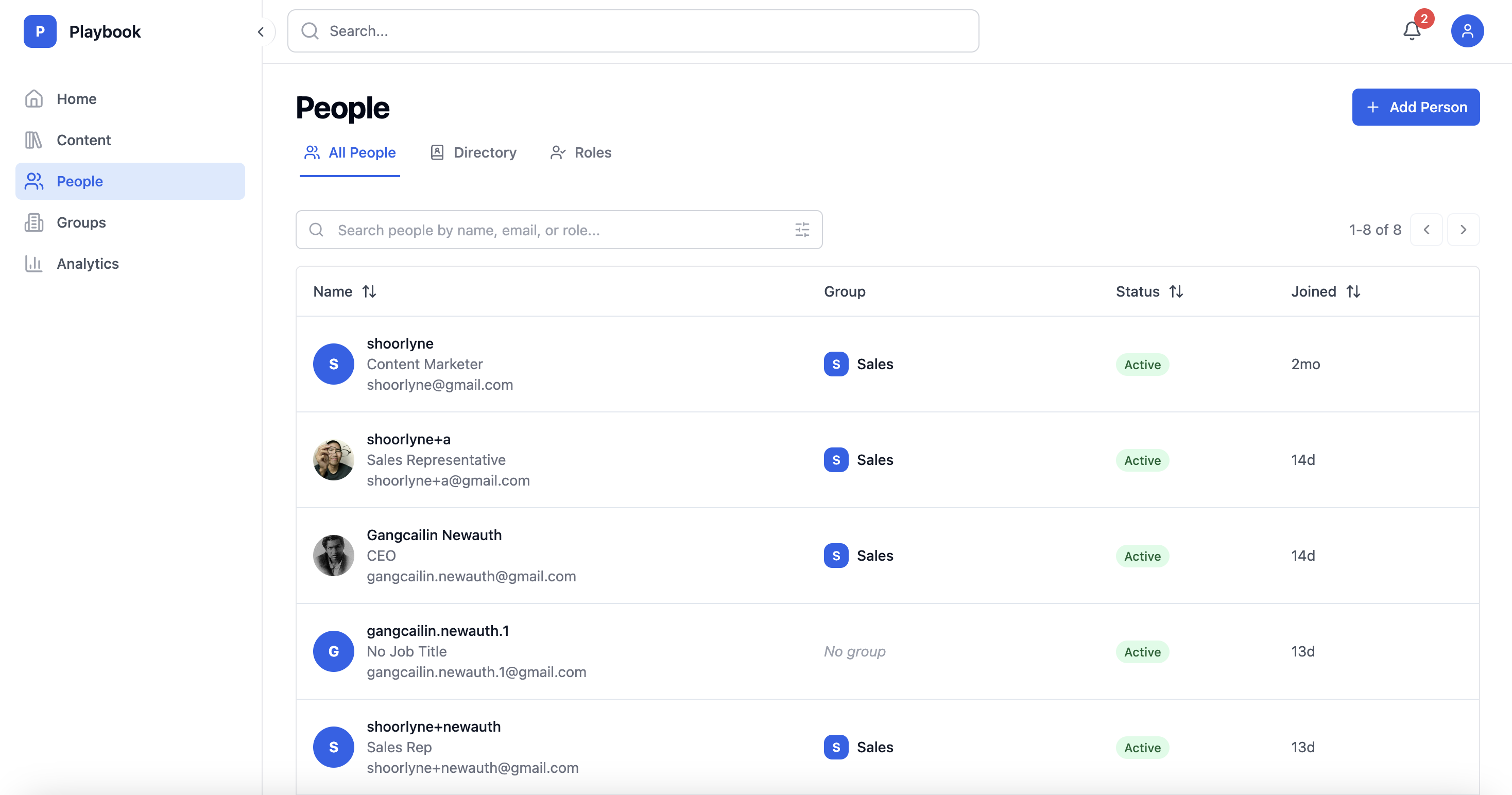The width and height of the screenshot is (1512, 795).
Task: Open the Groups section
Action: [80, 222]
